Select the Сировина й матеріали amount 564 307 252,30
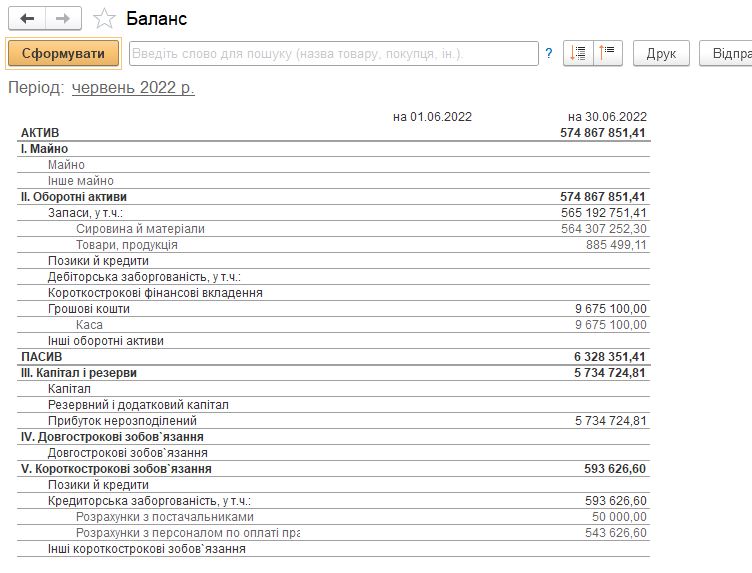This screenshot has width=752, height=573. (604, 229)
